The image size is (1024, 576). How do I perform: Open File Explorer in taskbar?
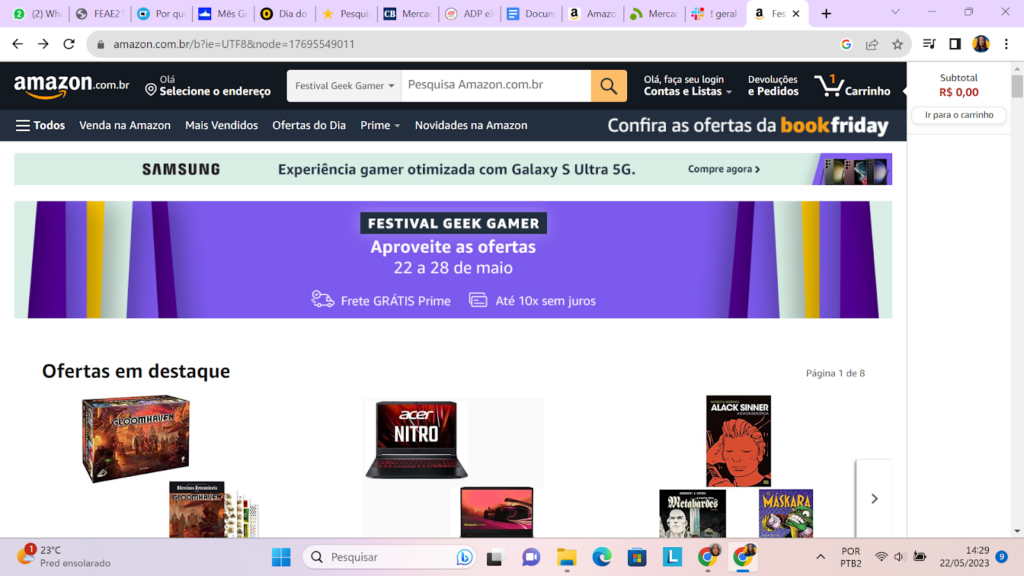pos(566,557)
